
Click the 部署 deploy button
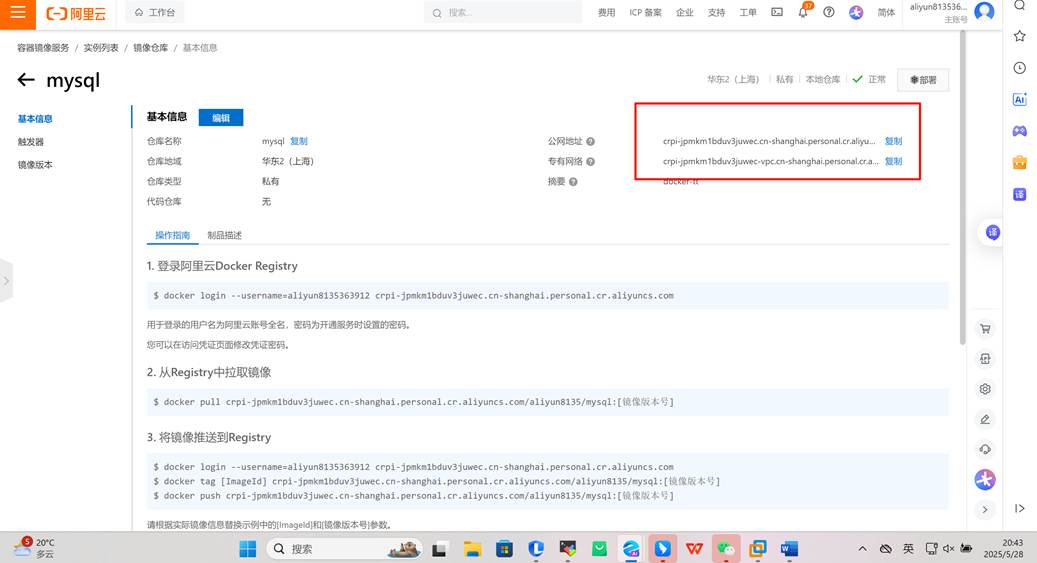point(923,80)
